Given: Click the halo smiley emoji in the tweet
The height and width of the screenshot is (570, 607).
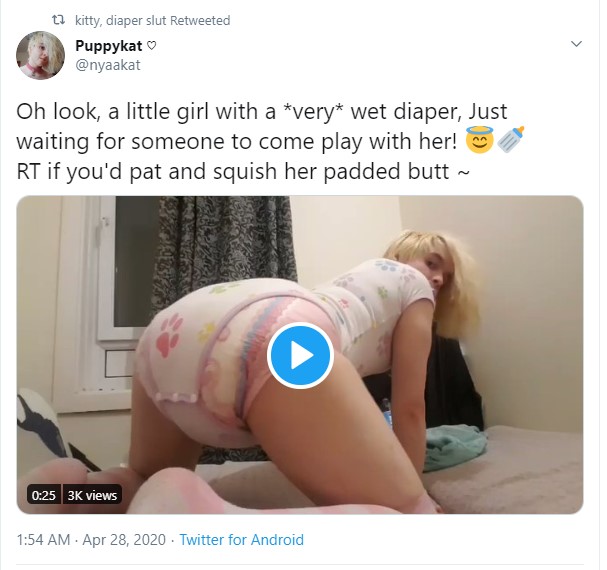Looking at the screenshot, I should (480, 139).
